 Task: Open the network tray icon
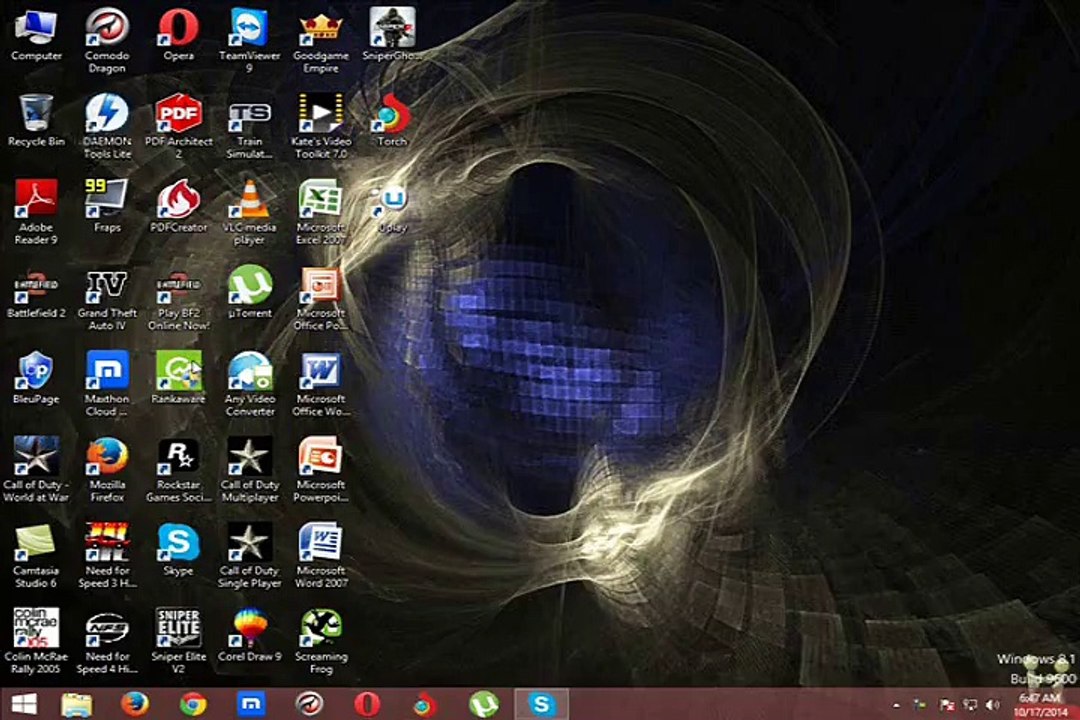[970, 705]
